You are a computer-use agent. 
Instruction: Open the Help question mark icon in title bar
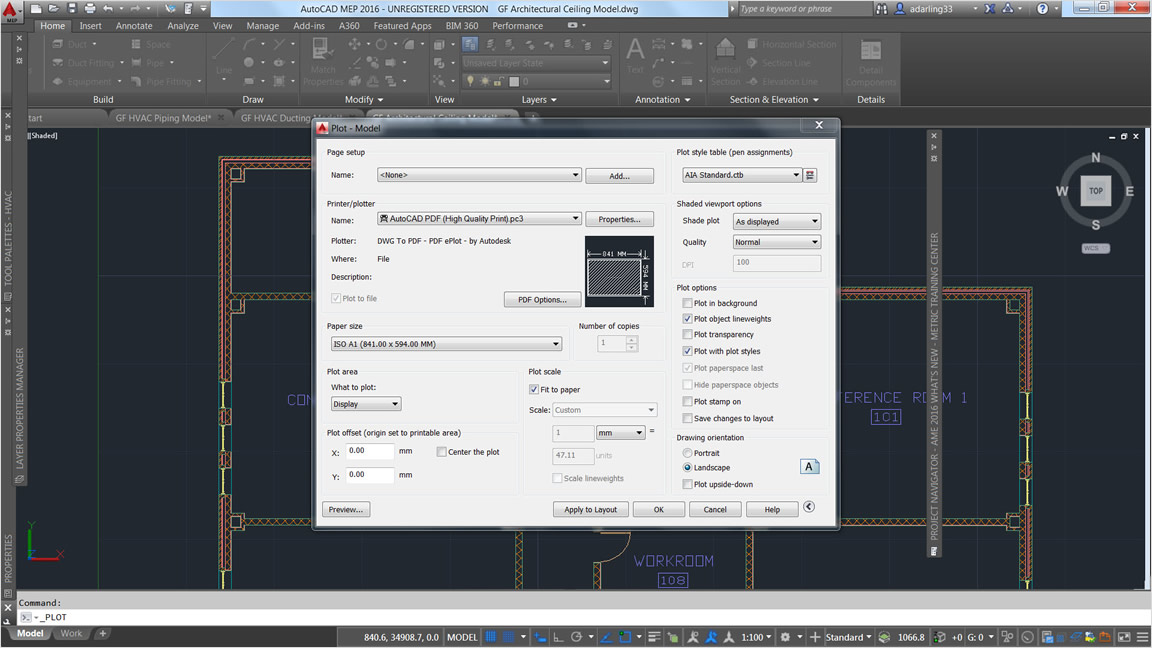pyautogui.click(x=1042, y=9)
